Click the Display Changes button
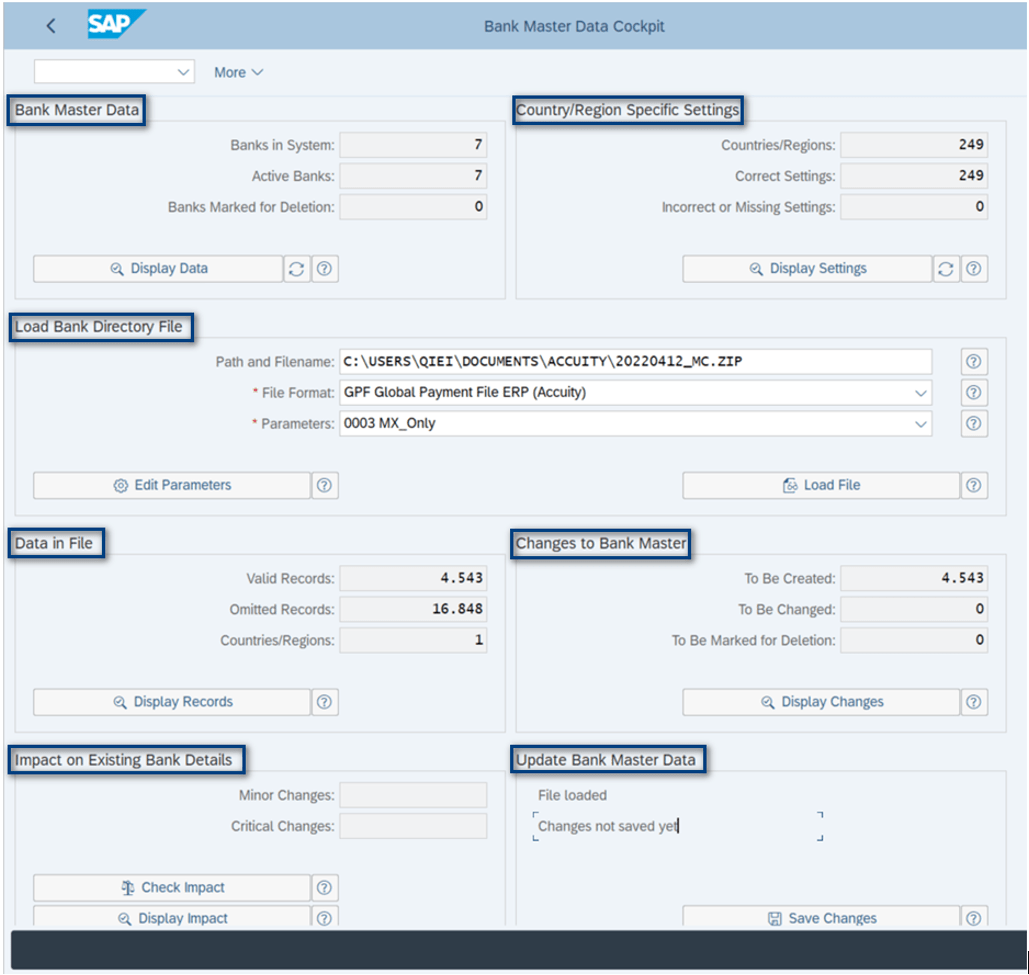The height and width of the screenshot is (975, 1029). point(822,702)
